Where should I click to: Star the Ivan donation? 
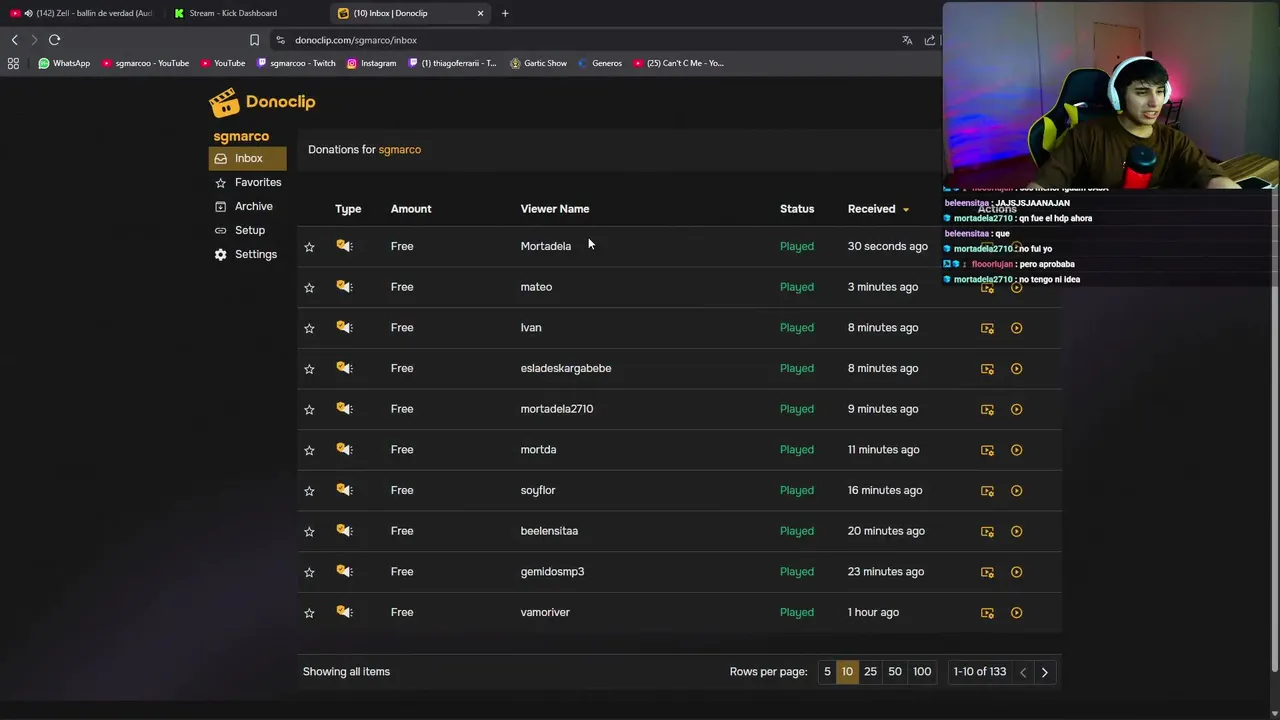point(309,328)
